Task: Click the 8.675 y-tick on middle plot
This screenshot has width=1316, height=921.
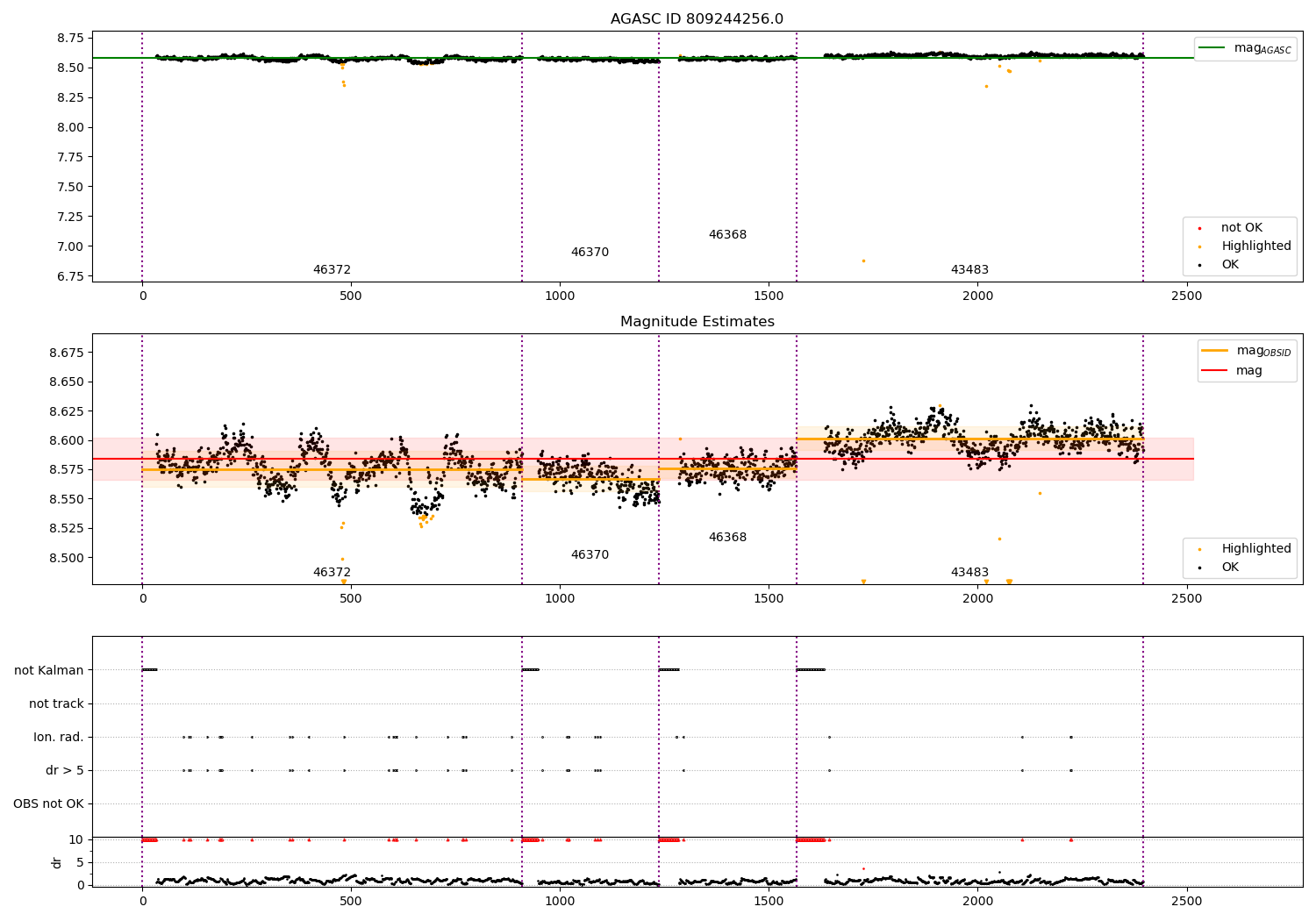Action: 67,353
